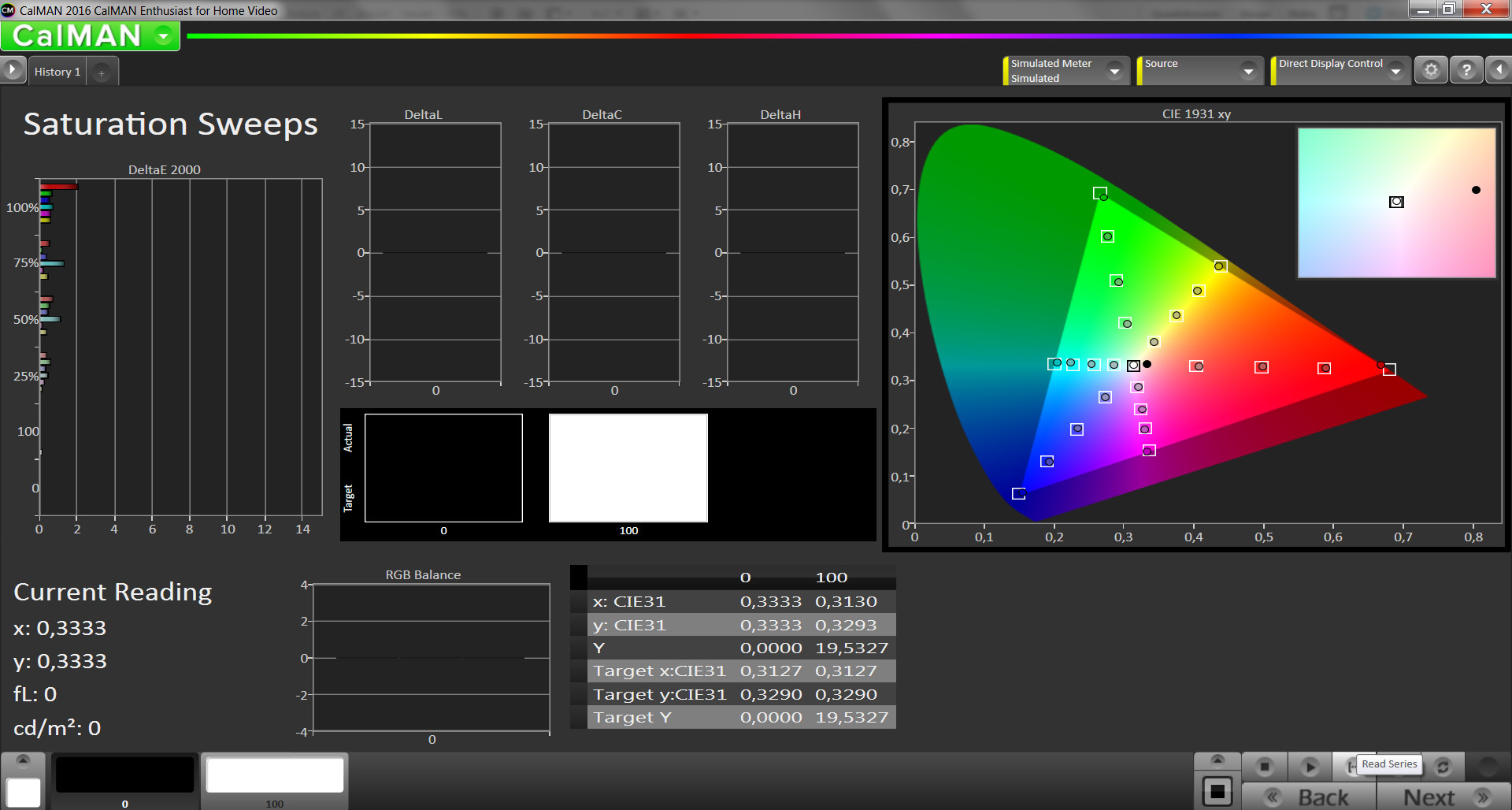Image resolution: width=1512 pixels, height=810 pixels.
Task: Click the question mark help icon
Action: click(x=1466, y=70)
